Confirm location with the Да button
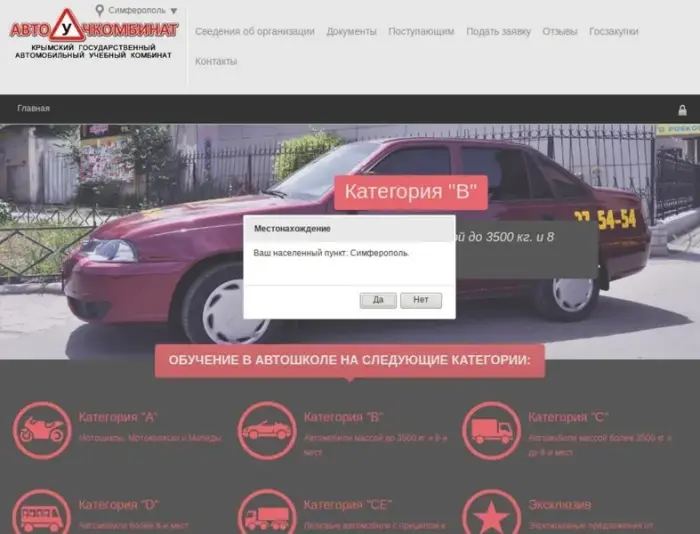 [378, 300]
